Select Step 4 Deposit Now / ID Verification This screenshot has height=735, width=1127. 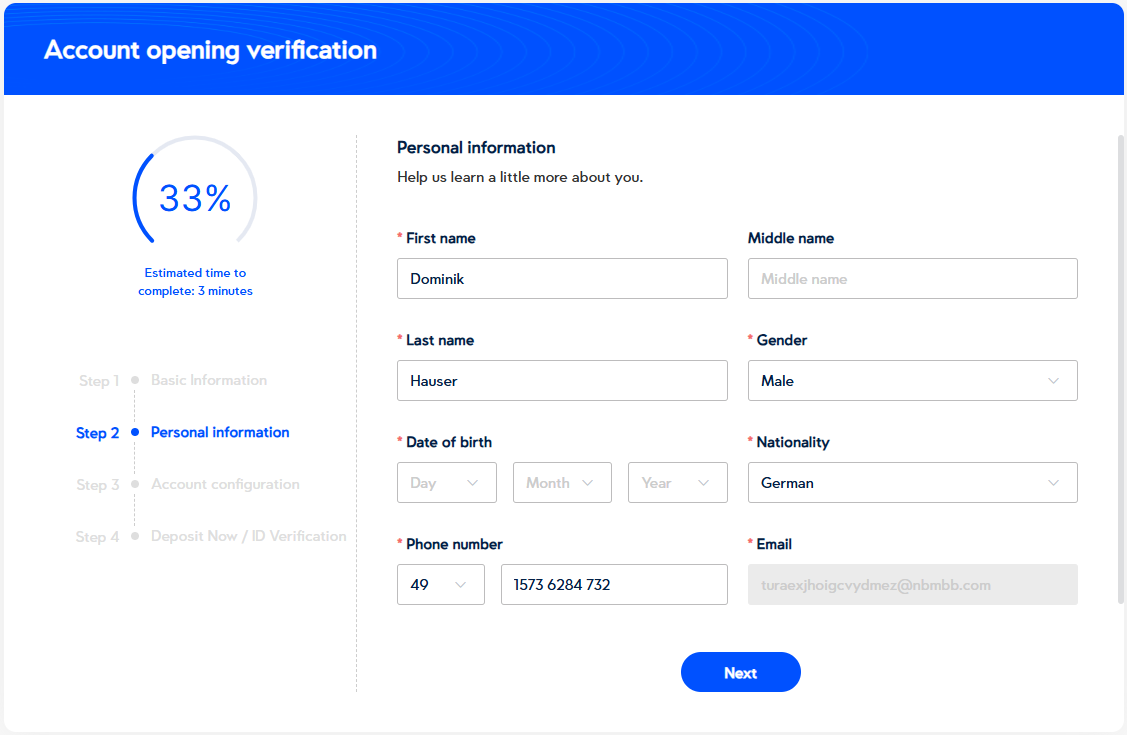pyautogui.click(x=211, y=536)
